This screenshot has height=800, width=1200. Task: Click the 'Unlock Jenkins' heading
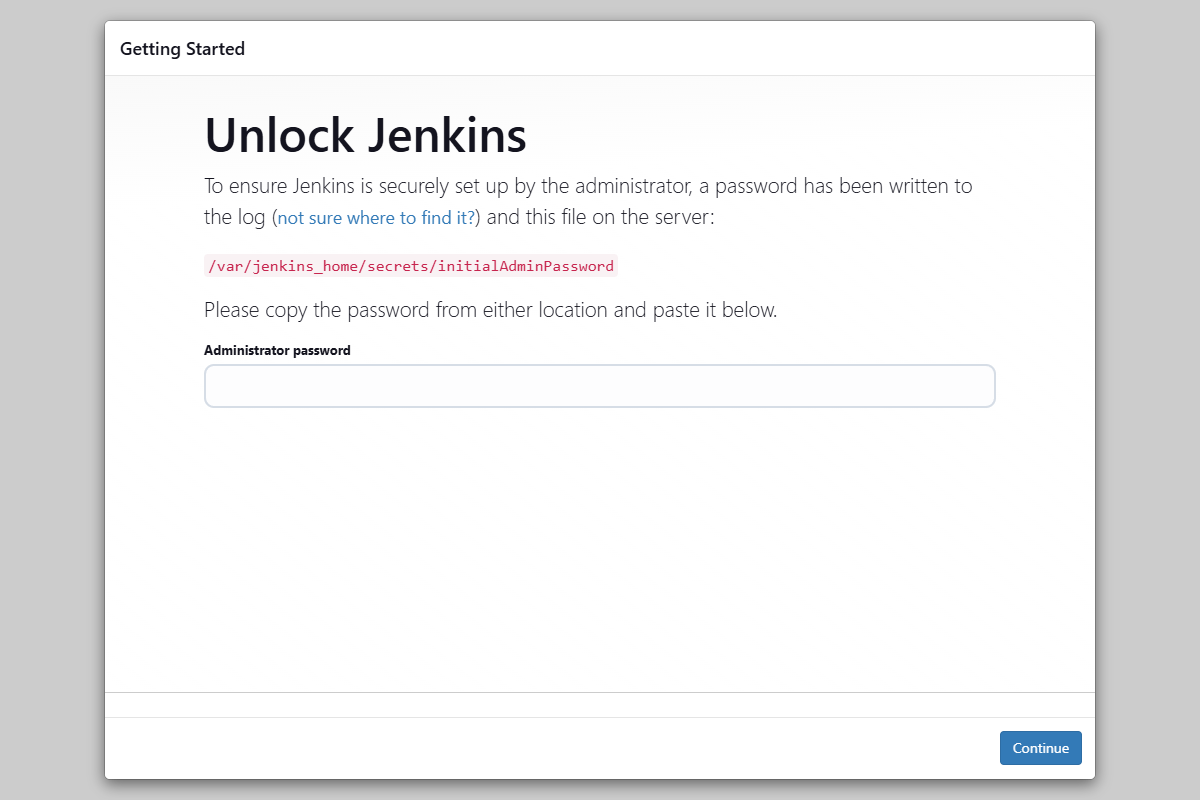[x=365, y=135]
